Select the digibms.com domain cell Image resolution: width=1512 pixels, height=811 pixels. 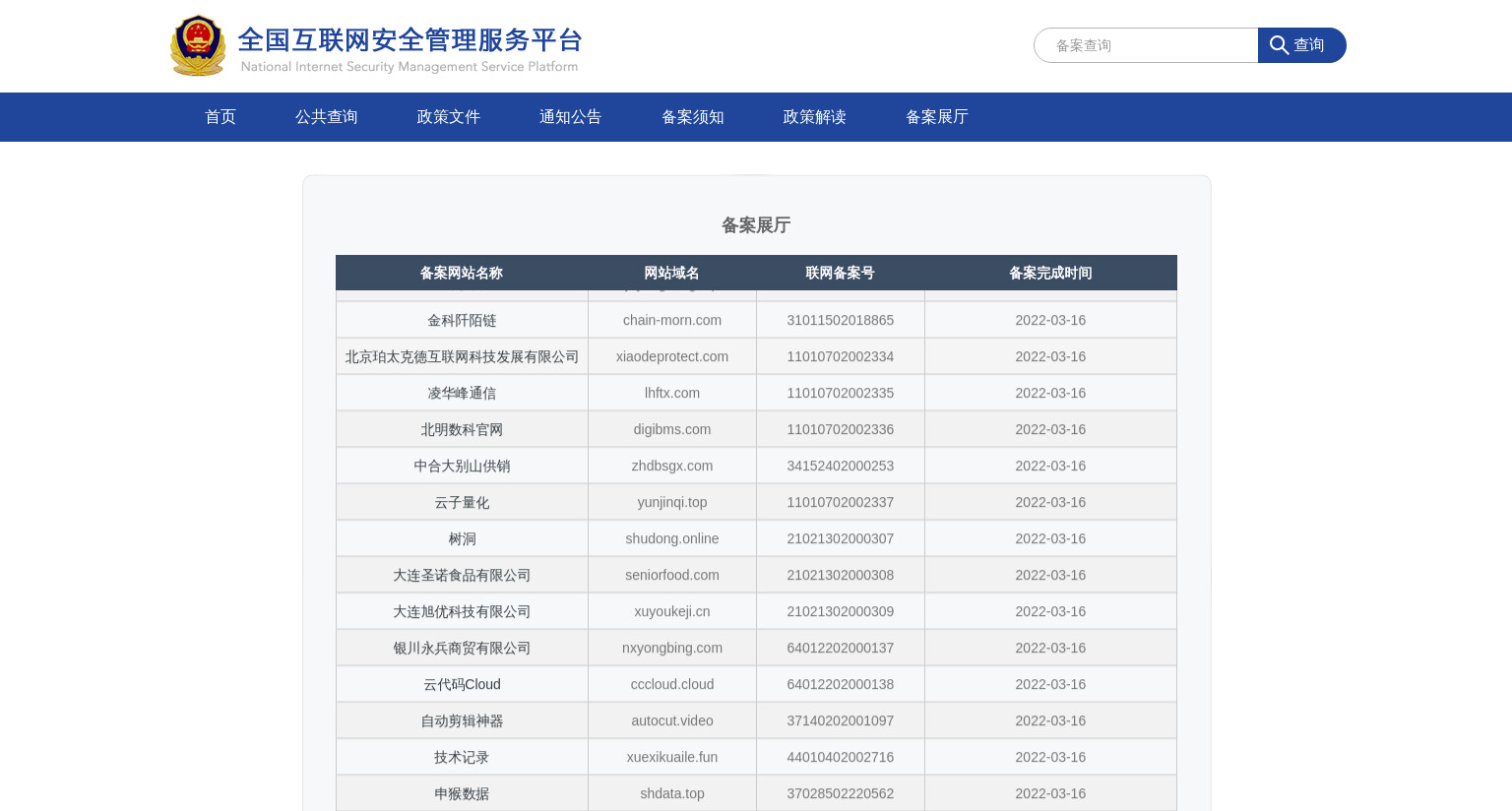point(672,429)
